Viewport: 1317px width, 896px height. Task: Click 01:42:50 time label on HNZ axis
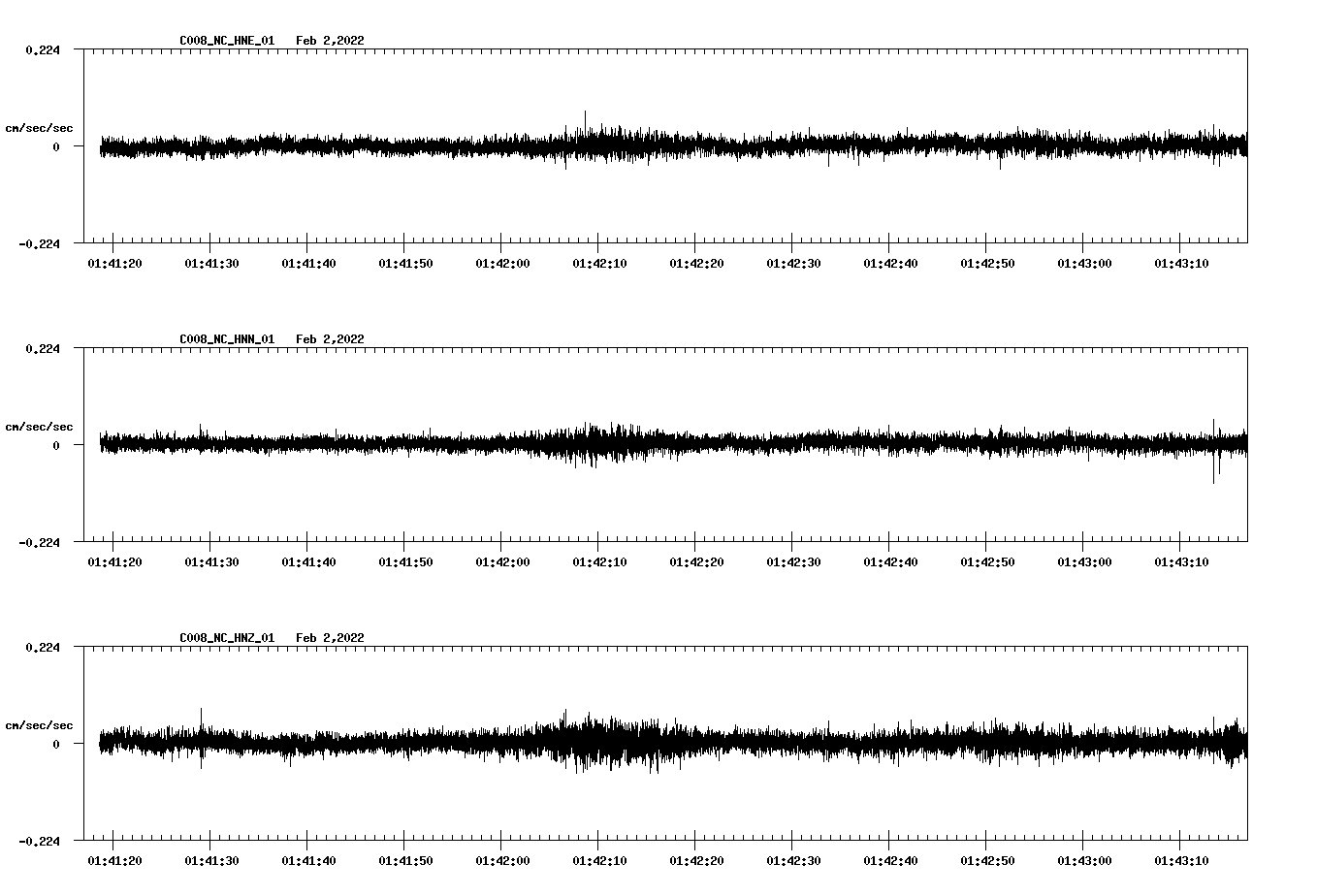(987, 861)
